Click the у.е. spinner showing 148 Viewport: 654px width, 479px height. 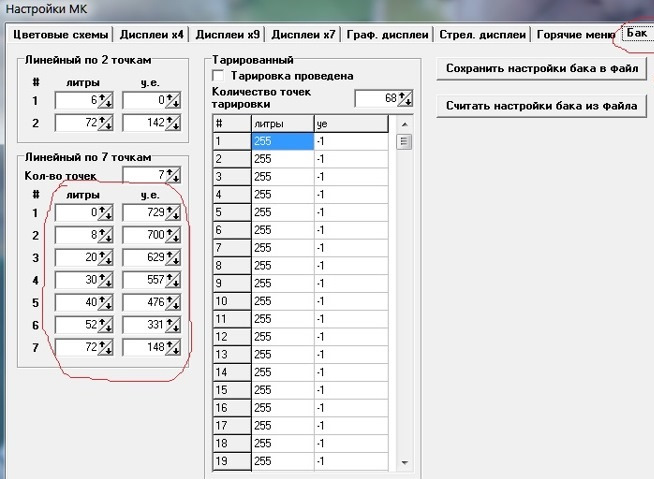(173, 348)
